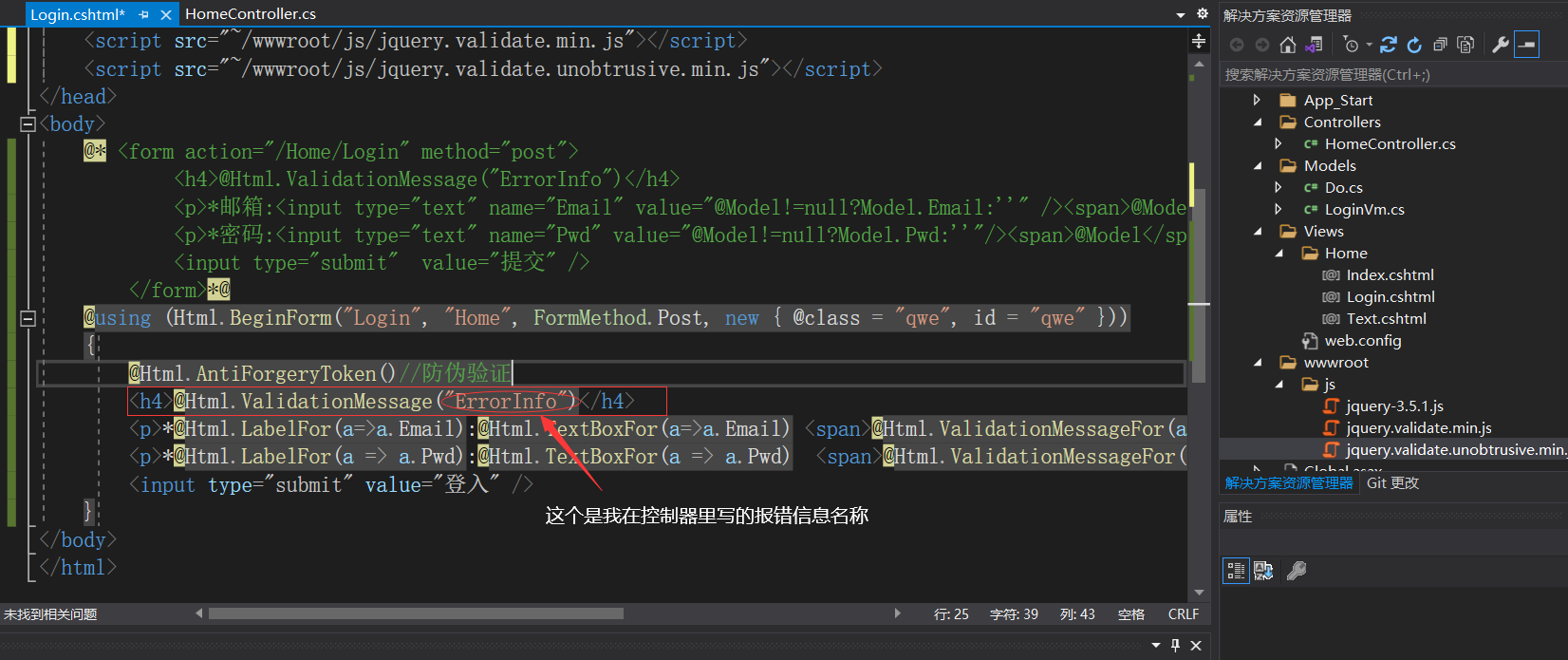Viewport: 1568px width, 660px height.
Task: Select Do.cs file in Models
Action: tap(1344, 187)
